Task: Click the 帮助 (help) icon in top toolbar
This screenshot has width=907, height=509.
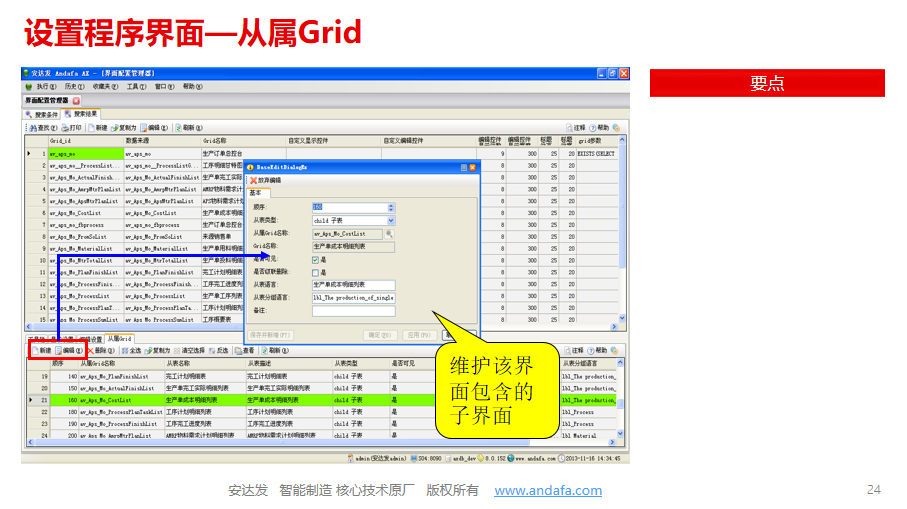Action: coord(593,128)
